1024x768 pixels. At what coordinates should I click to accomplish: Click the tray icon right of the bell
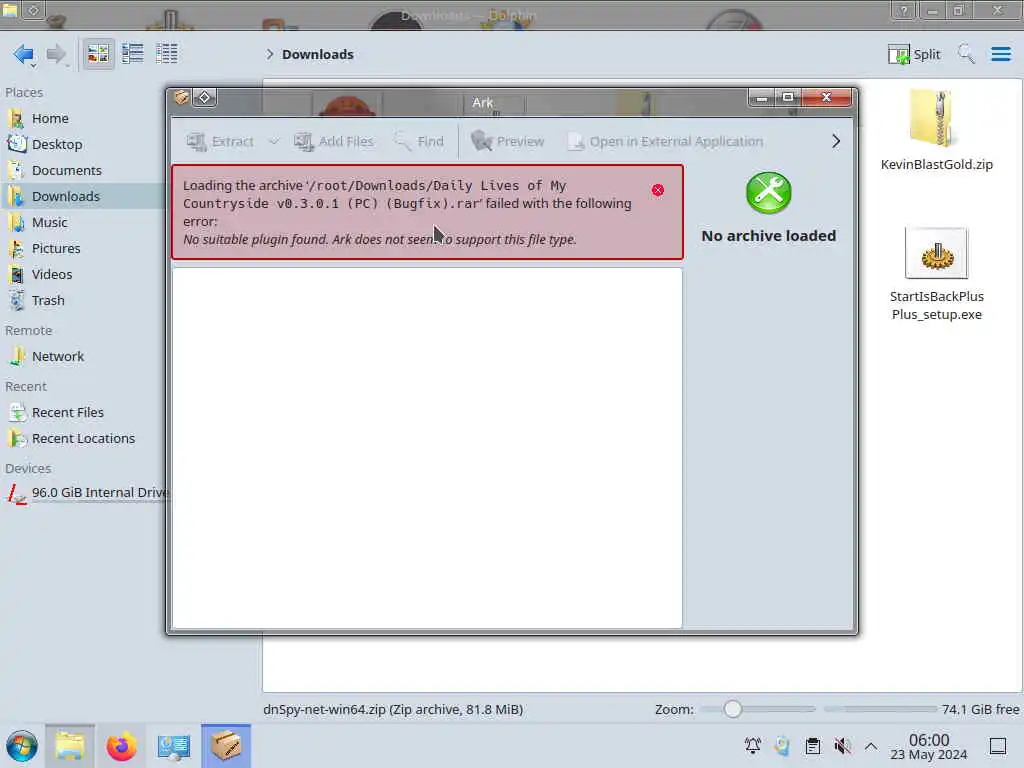coord(782,746)
